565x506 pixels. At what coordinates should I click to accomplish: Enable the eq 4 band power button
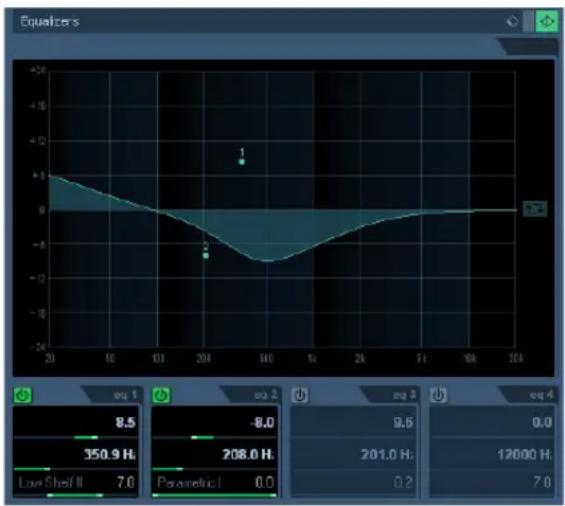(x=439, y=395)
